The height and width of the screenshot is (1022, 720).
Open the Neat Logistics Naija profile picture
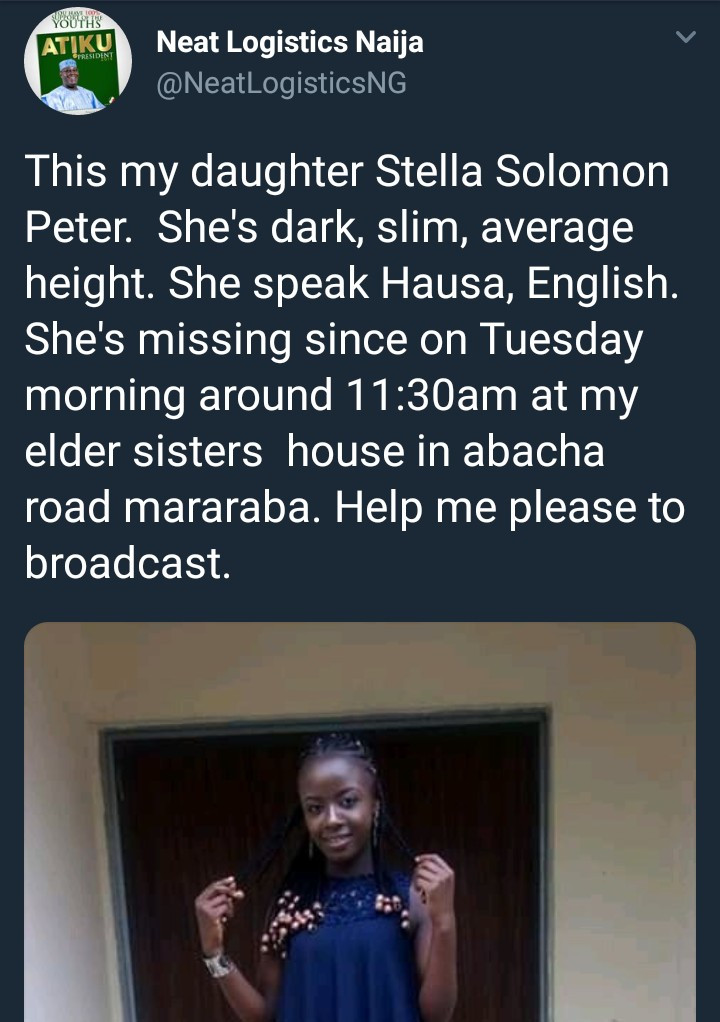77,61
